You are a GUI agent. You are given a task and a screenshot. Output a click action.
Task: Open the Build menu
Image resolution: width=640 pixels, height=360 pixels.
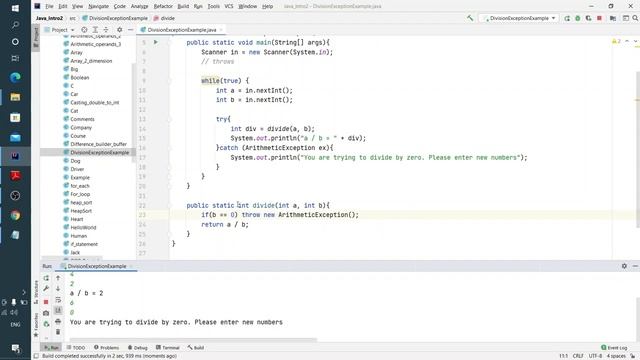(183, 6)
